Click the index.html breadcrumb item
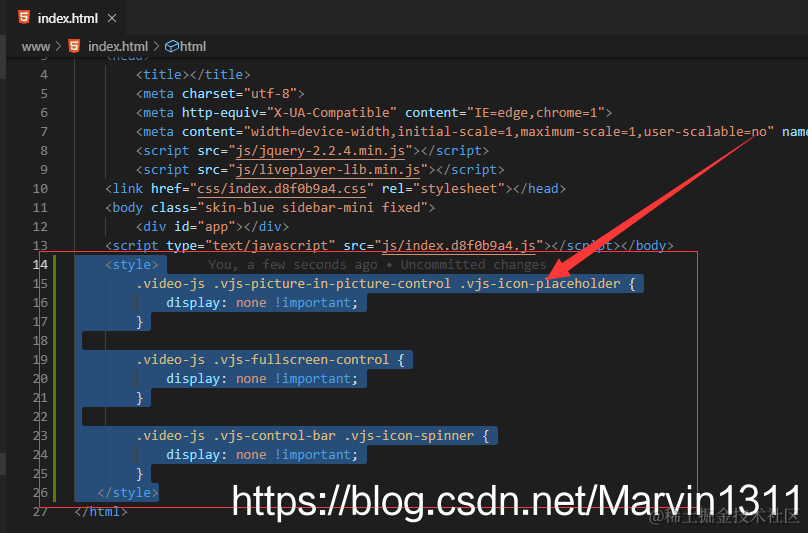The width and height of the screenshot is (808, 533). click(x=118, y=46)
